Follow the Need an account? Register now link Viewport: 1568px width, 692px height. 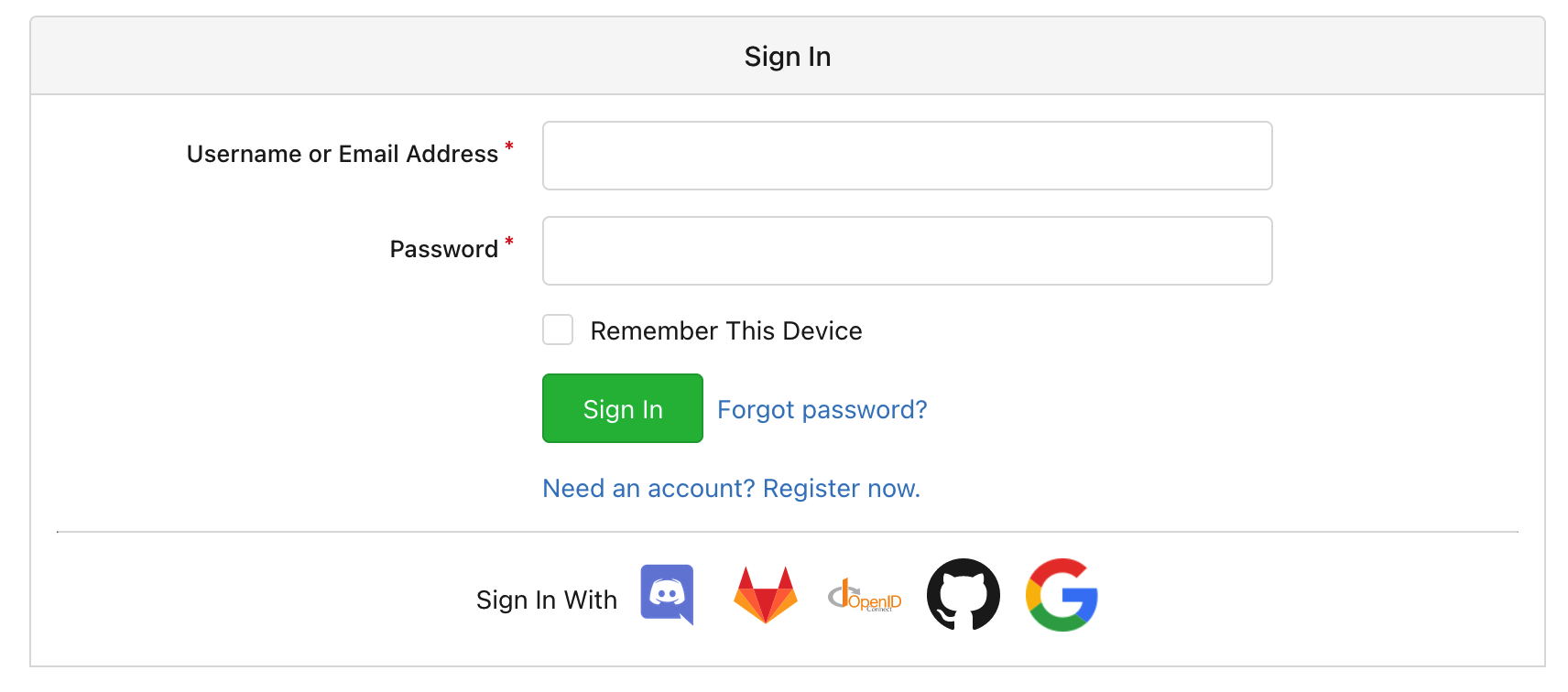(731, 488)
